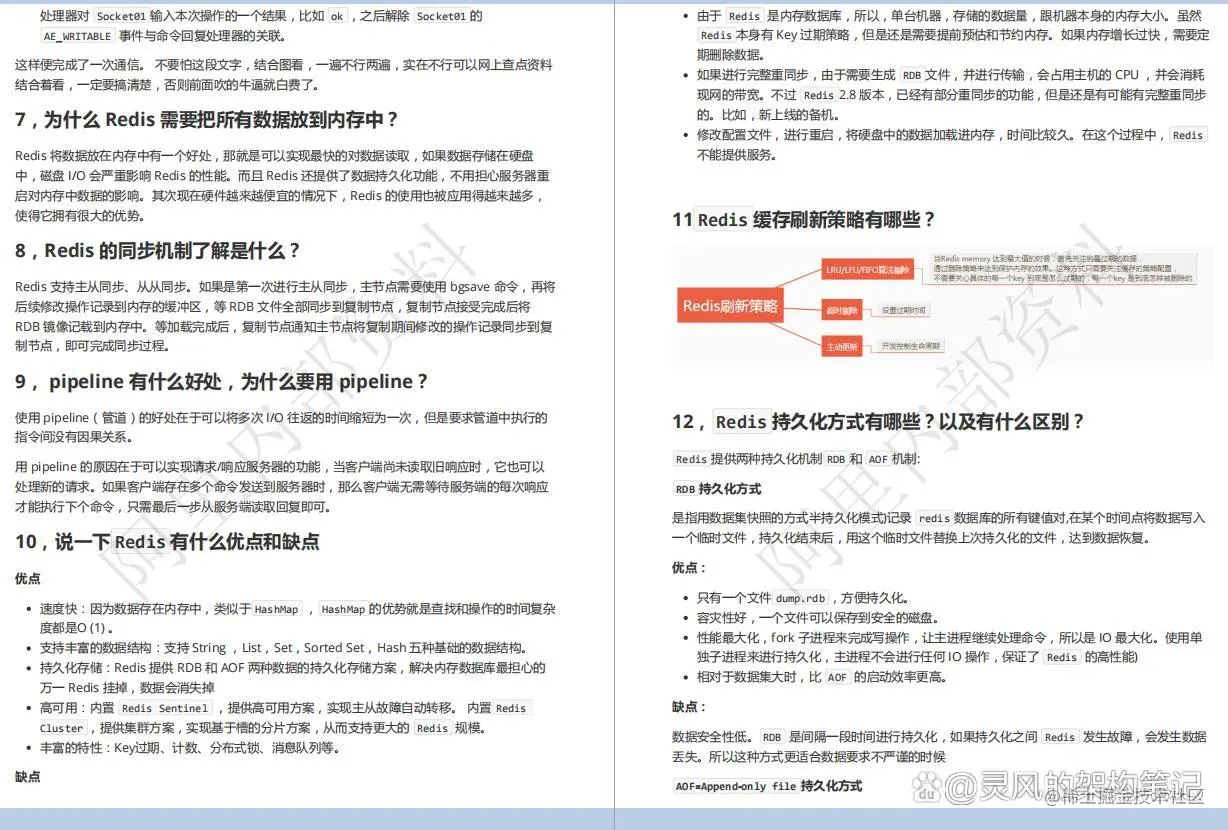This screenshot has height=830, width=1228.
Task: Click the "主动更新" diagram node
Action: 842,346
